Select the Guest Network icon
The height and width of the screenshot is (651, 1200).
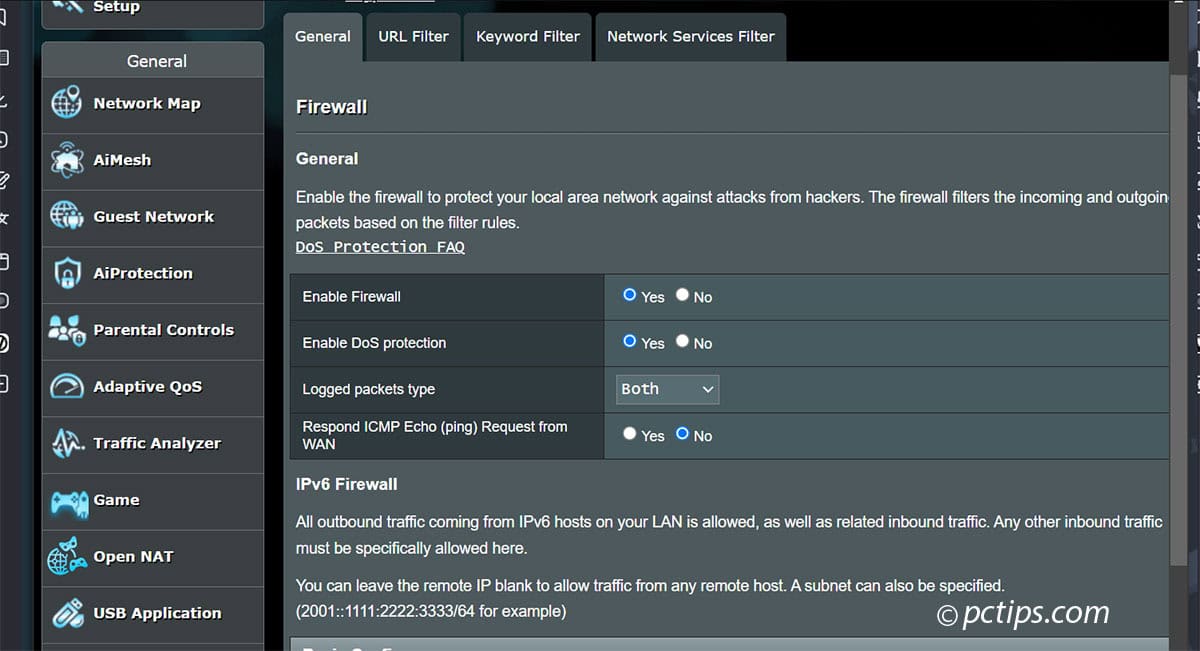68,217
